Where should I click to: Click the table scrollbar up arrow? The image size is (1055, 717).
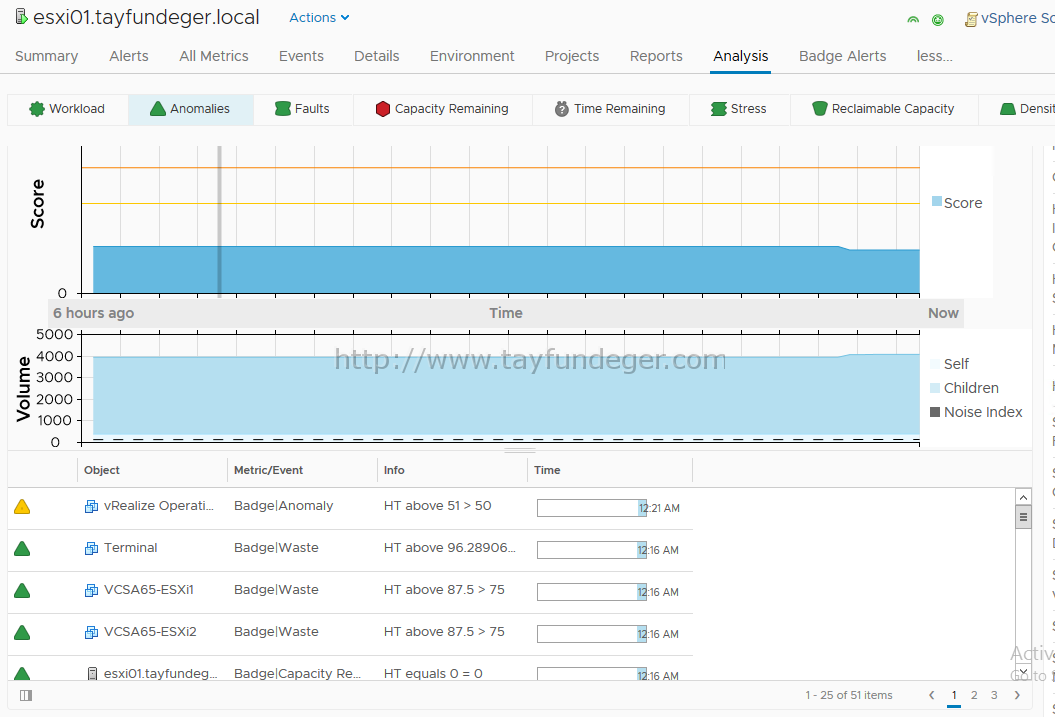[1023, 498]
